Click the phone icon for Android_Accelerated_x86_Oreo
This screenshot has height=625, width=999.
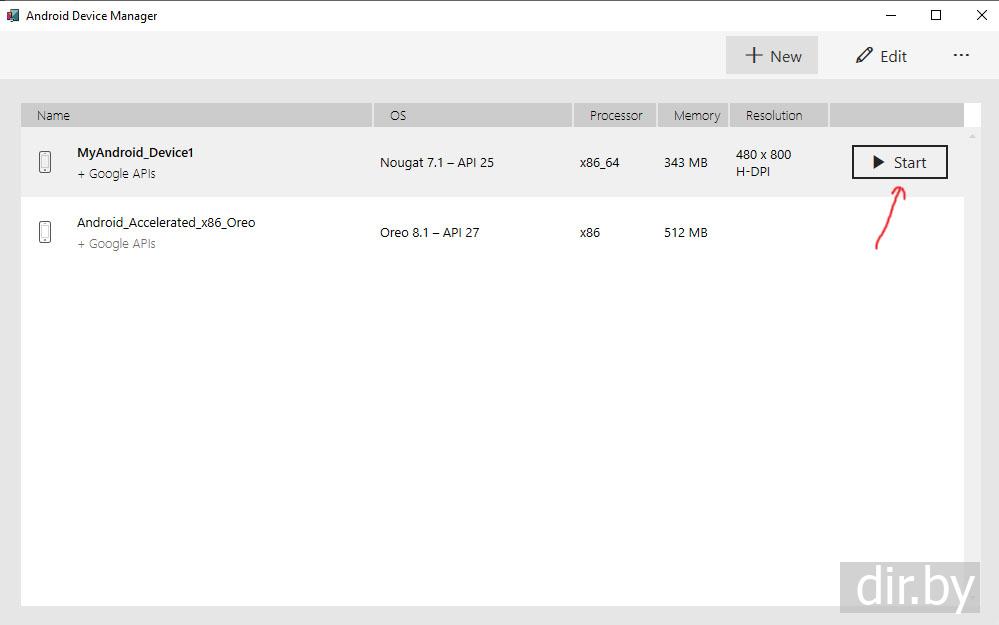tap(45, 232)
